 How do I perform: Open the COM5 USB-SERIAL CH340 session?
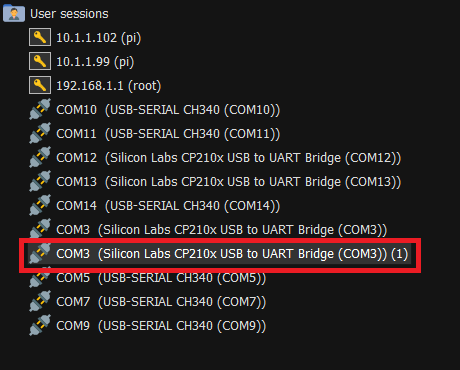[x=161, y=278]
